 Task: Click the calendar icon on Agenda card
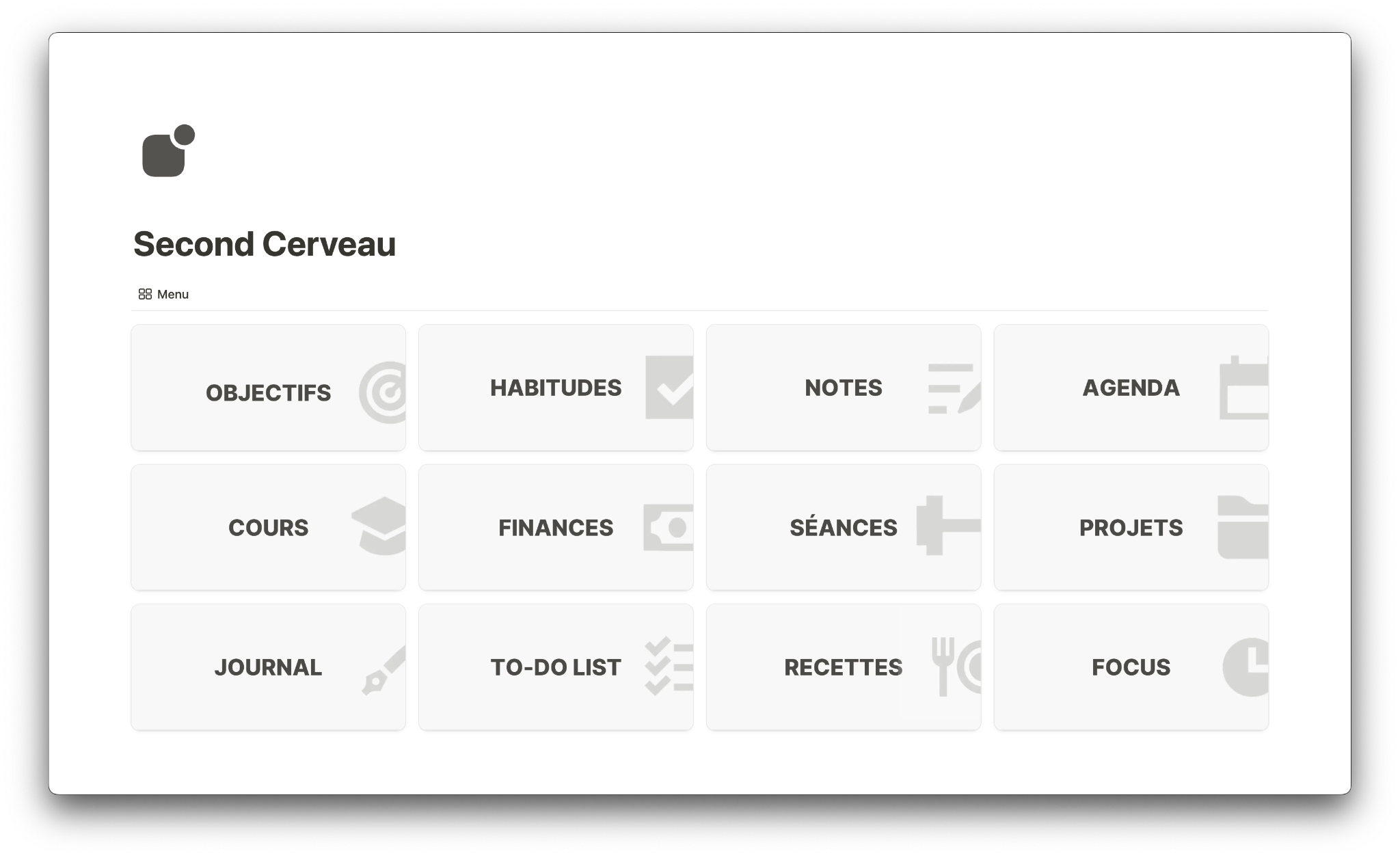[1244, 388]
